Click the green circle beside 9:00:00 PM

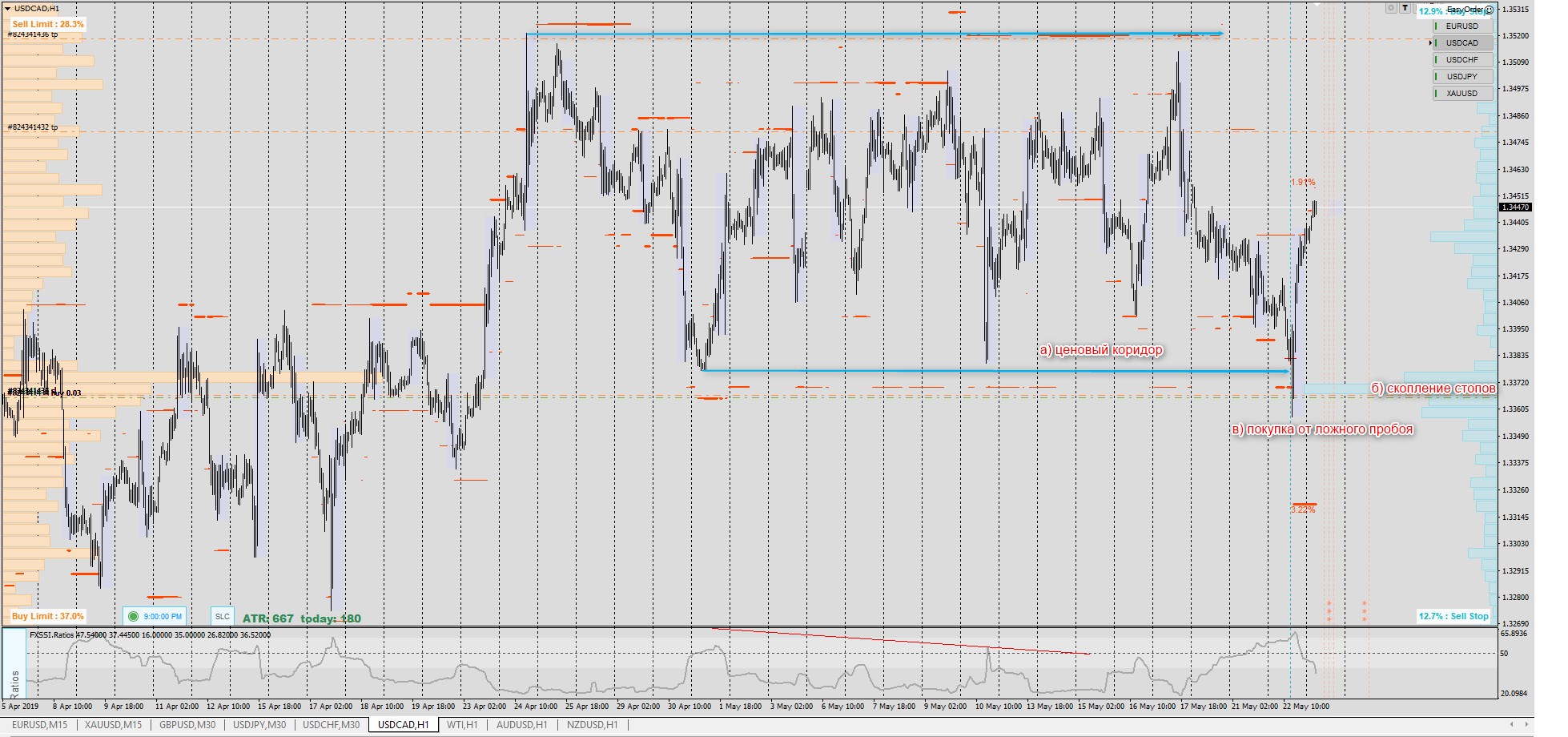coord(134,616)
